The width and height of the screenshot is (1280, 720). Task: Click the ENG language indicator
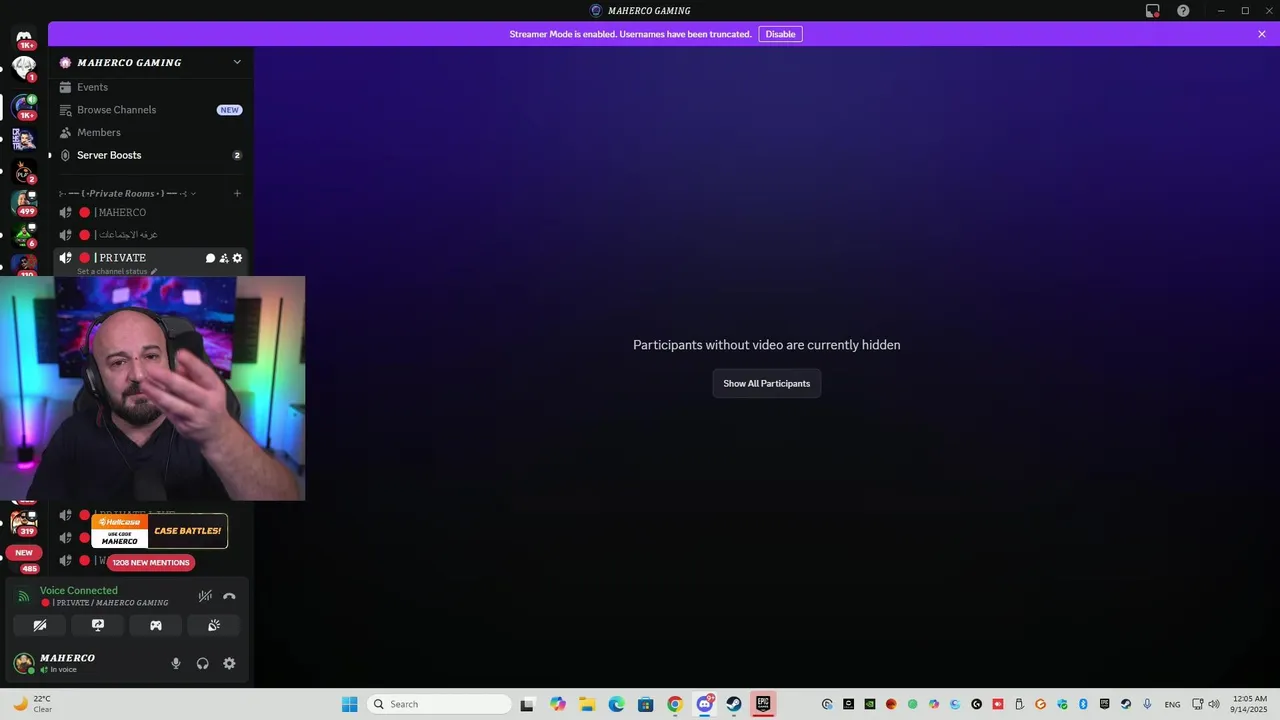[1173, 704]
